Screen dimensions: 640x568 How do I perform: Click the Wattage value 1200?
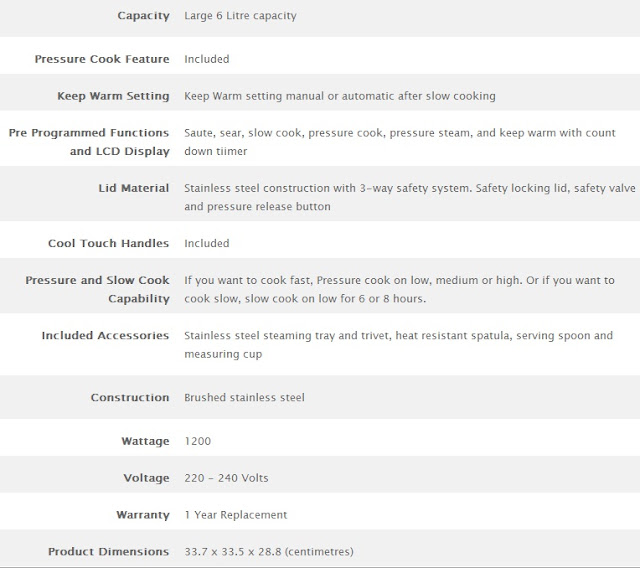(198, 441)
